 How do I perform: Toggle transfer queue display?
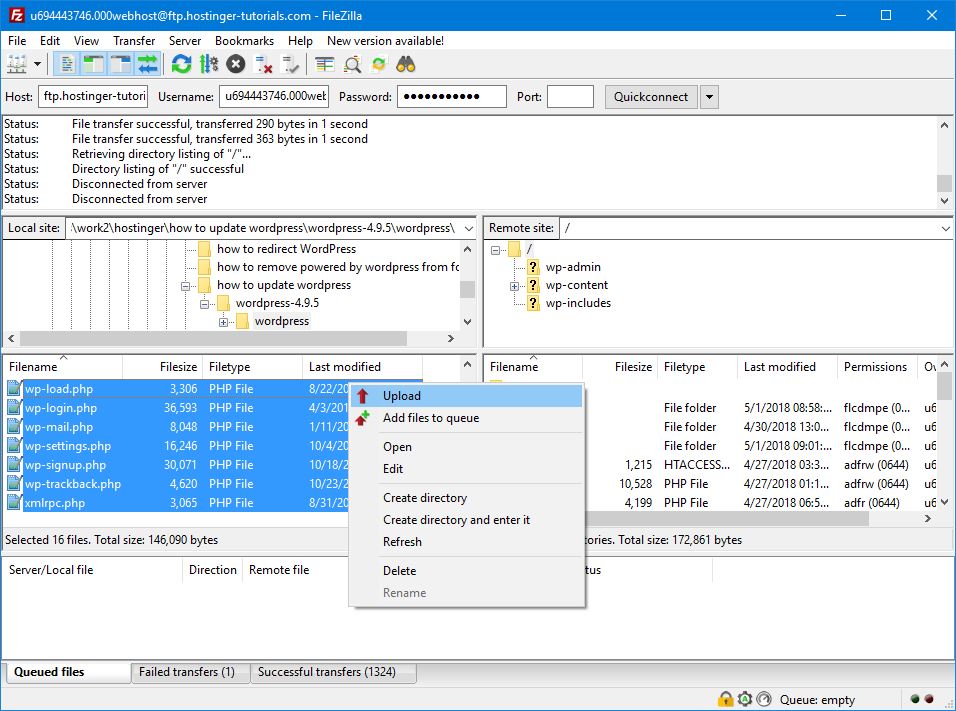click(148, 64)
